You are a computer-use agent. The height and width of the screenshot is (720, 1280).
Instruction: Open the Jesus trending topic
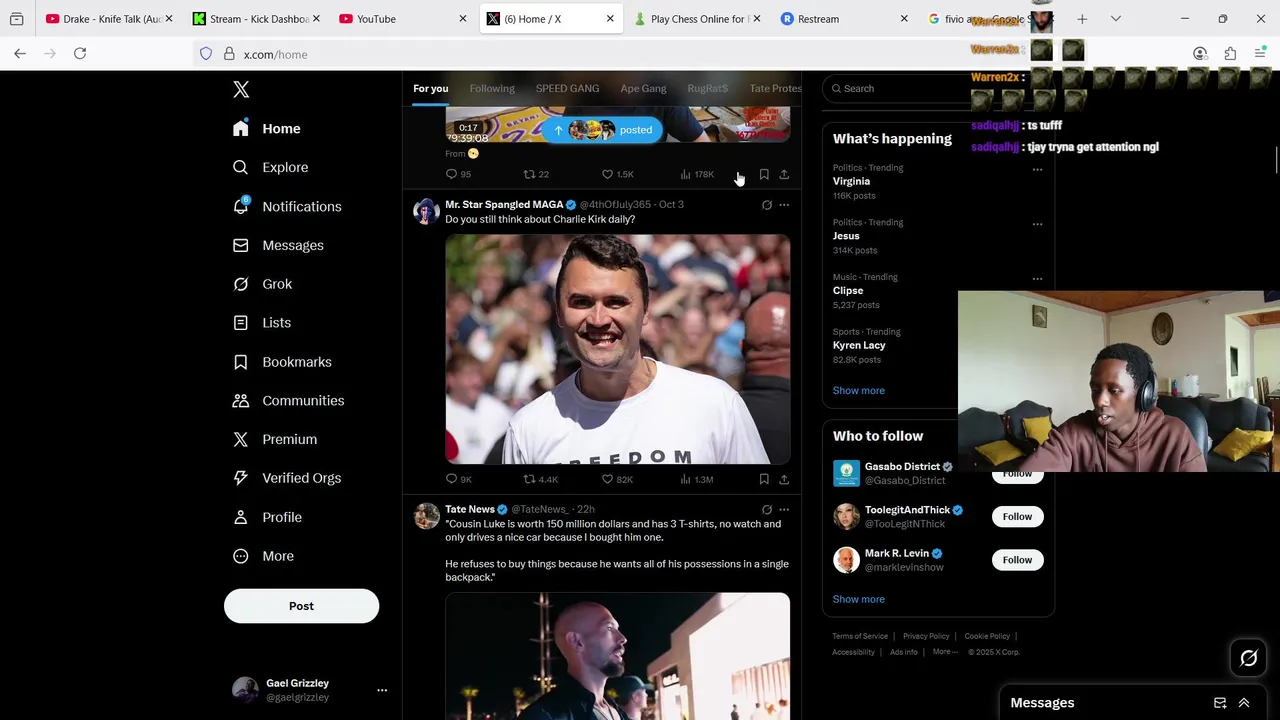[x=846, y=236]
